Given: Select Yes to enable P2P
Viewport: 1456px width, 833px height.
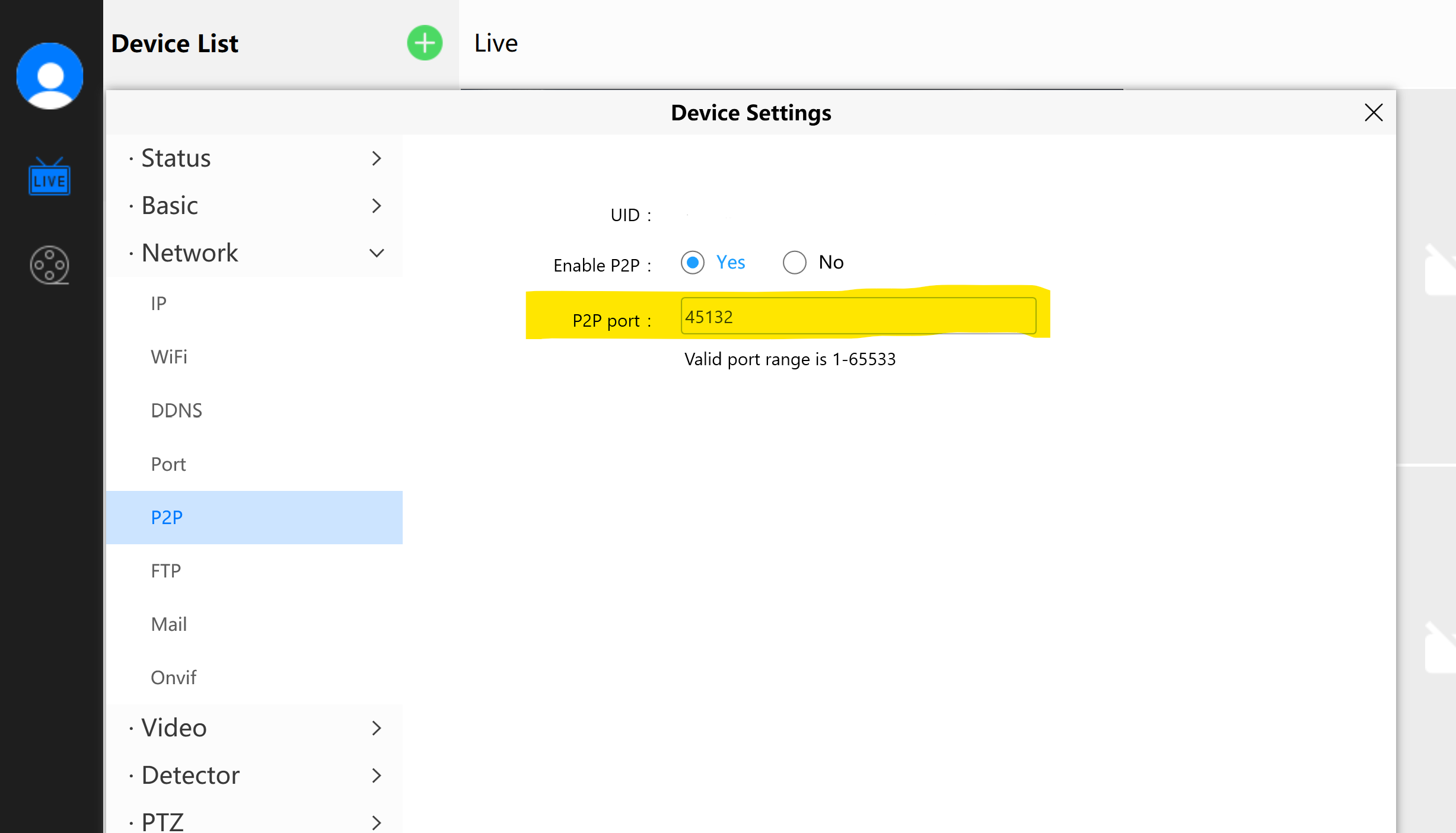Looking at the screenshot, I should [693, 261].
